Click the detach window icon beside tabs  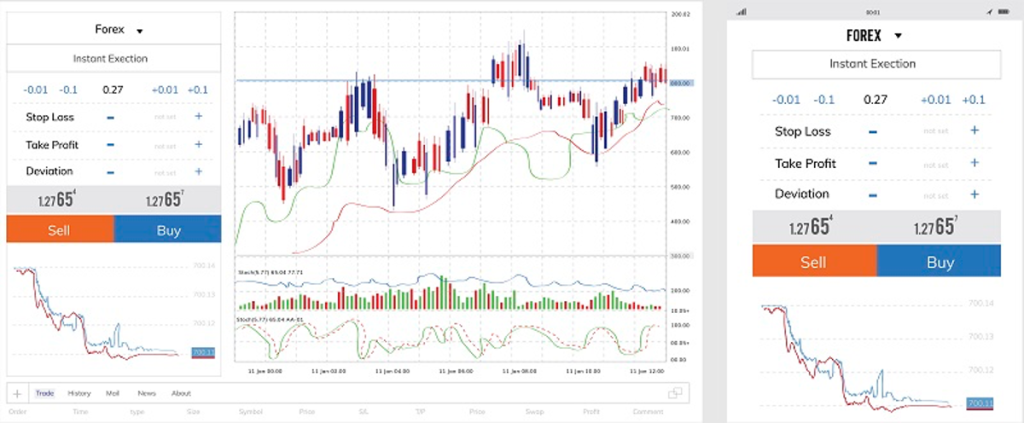point(675,393)
